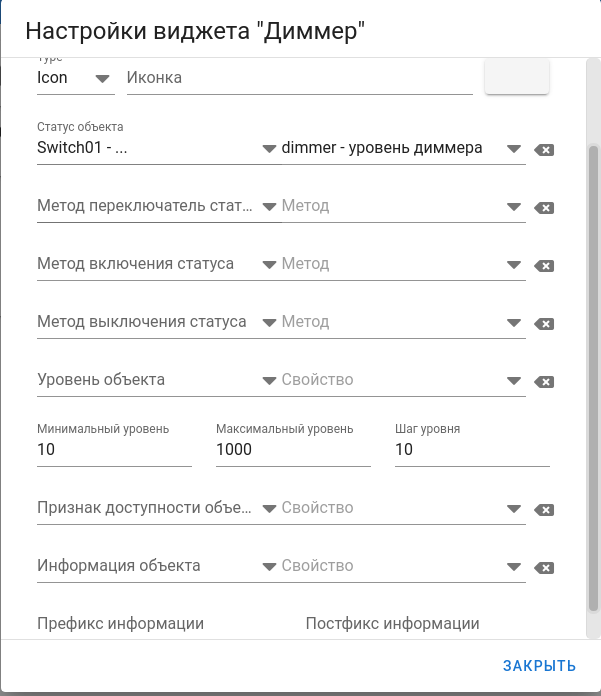Click the blank button beside Иконка field

pos(516,77)
